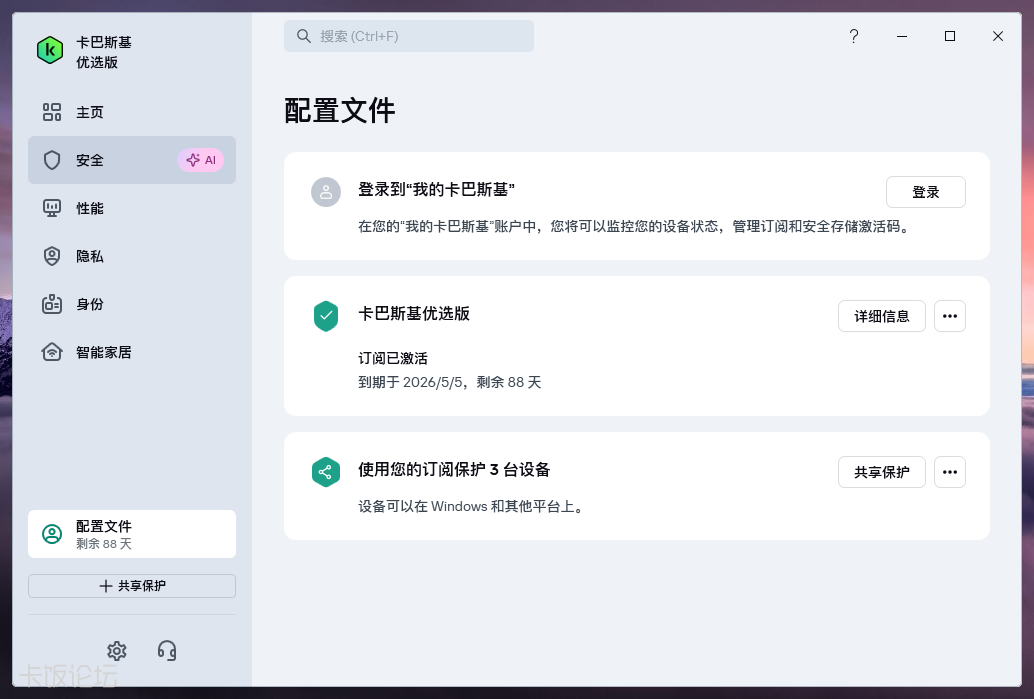
Task: Open settings via the gear icon
Action: [x=117, y=651]
